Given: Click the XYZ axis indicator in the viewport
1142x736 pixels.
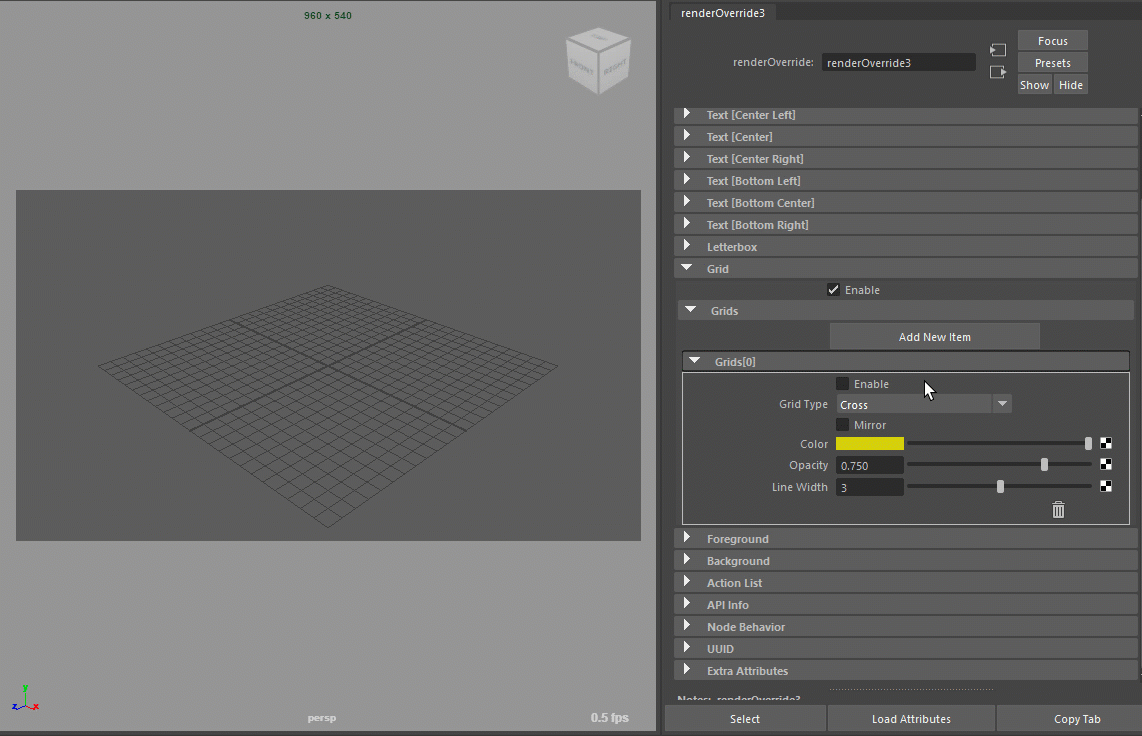Looking at the screenshot, I should click(x=25, y=699).
